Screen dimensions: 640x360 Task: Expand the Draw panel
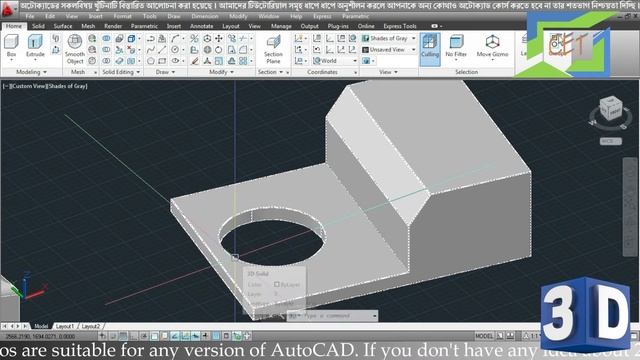[x=165, y=72]
